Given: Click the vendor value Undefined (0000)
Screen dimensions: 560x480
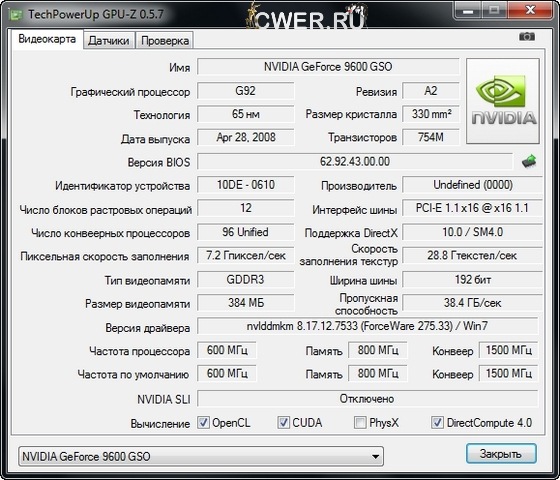Looking at the screenshot, I should coord(472,185).
